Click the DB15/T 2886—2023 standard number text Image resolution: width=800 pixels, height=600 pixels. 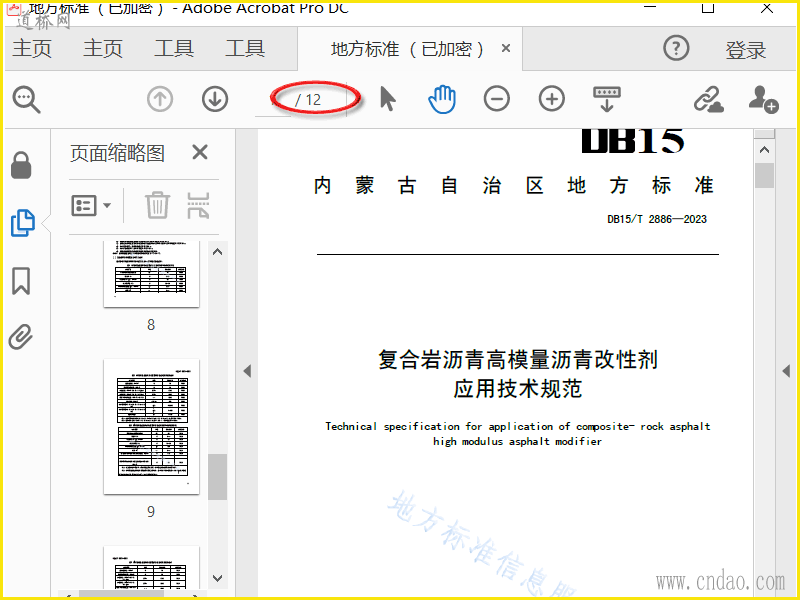pyautogui.click(x=657, y=219)
